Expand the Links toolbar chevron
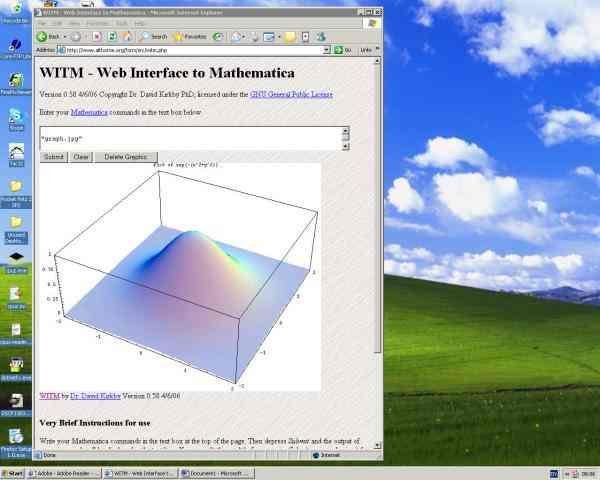Image resolution: width=600 pixels, height=480 pixels. 377,49
